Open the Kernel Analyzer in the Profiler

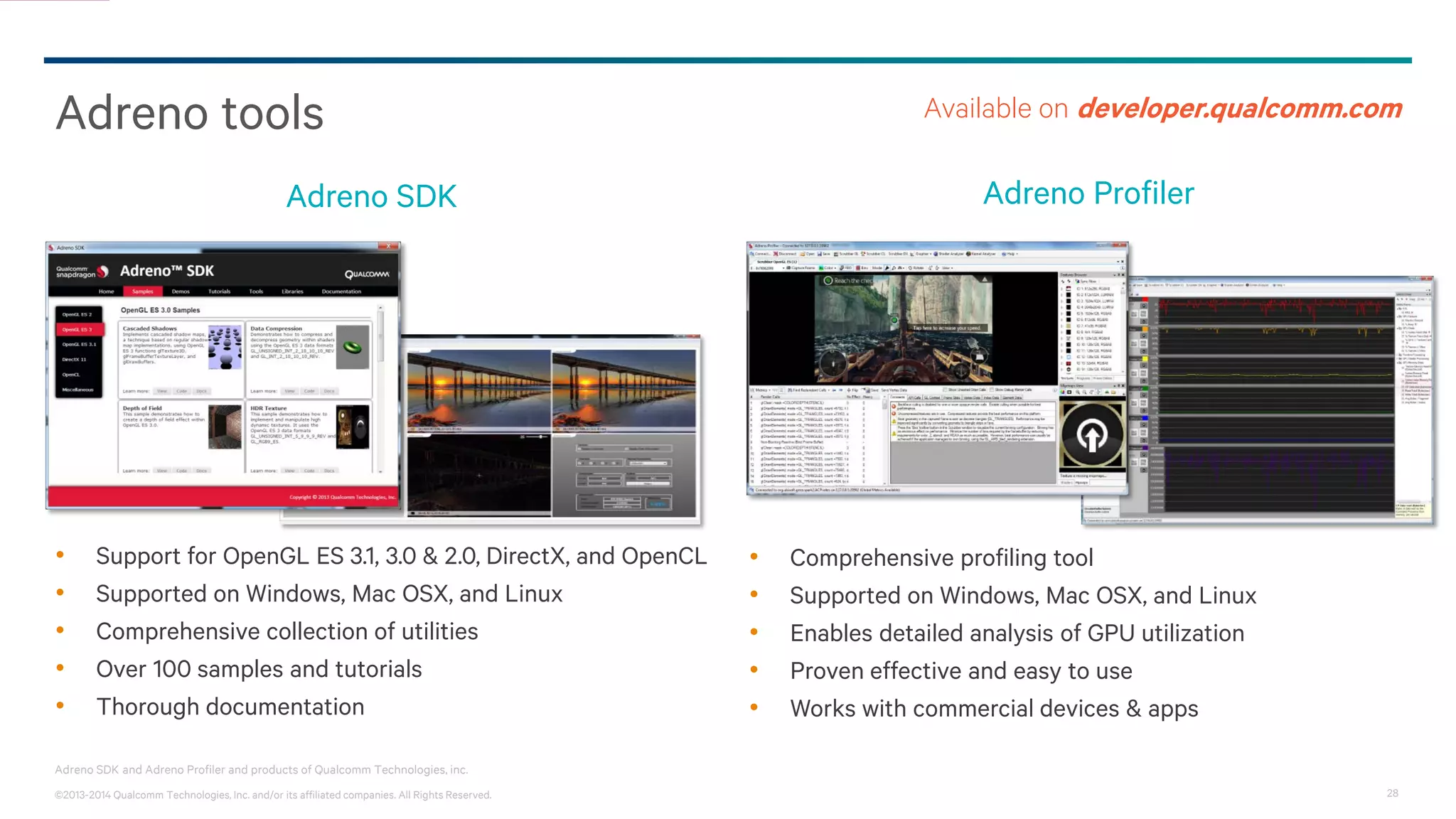[982, 254]
